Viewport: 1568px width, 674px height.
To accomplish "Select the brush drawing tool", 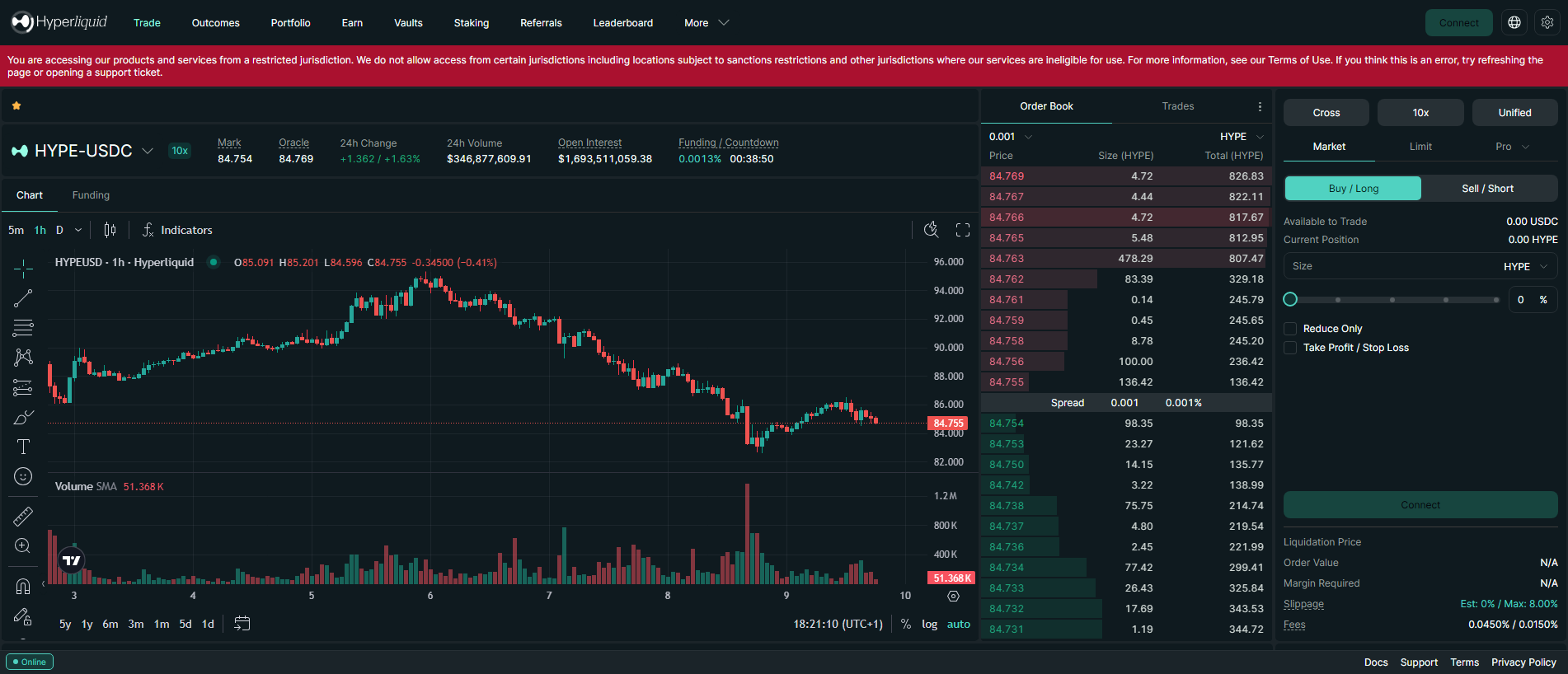I will (x=23, y=417).
